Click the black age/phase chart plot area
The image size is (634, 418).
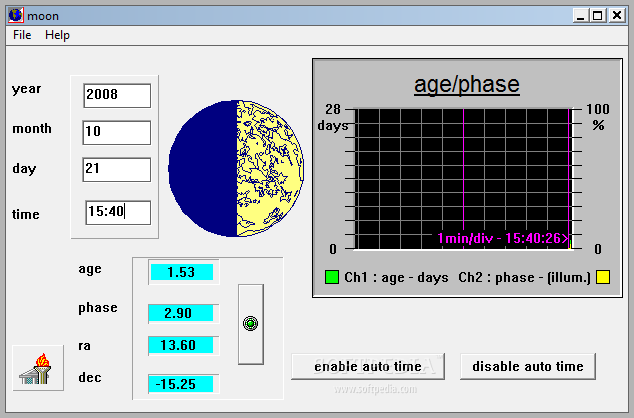coord(463,179)
